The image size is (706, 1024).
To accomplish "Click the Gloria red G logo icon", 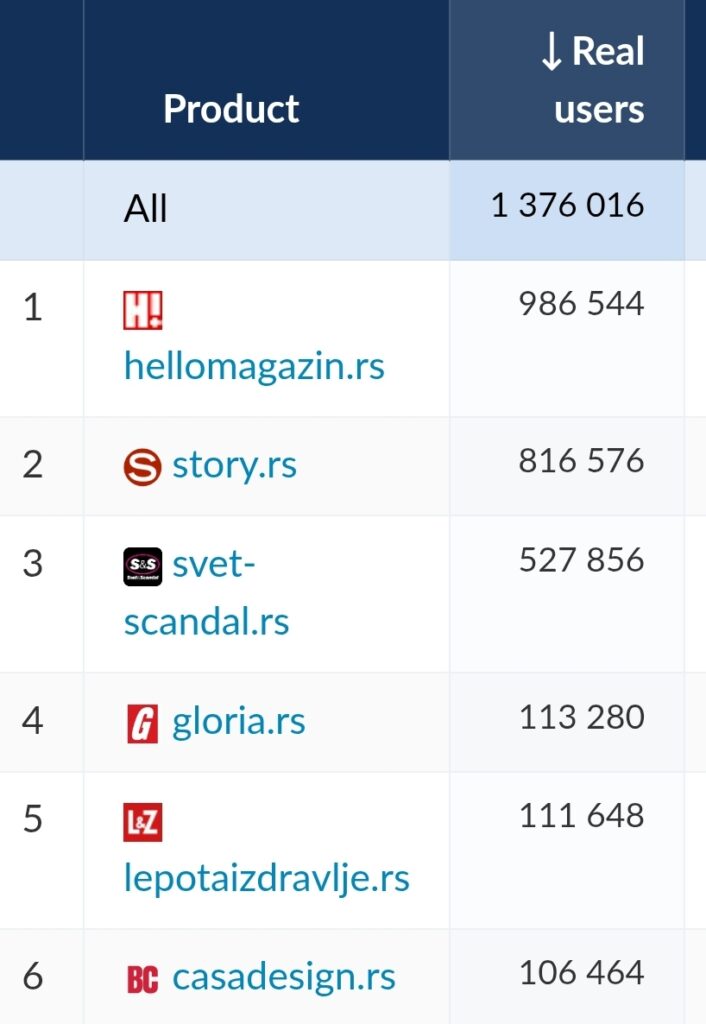I will pos(142,724).
